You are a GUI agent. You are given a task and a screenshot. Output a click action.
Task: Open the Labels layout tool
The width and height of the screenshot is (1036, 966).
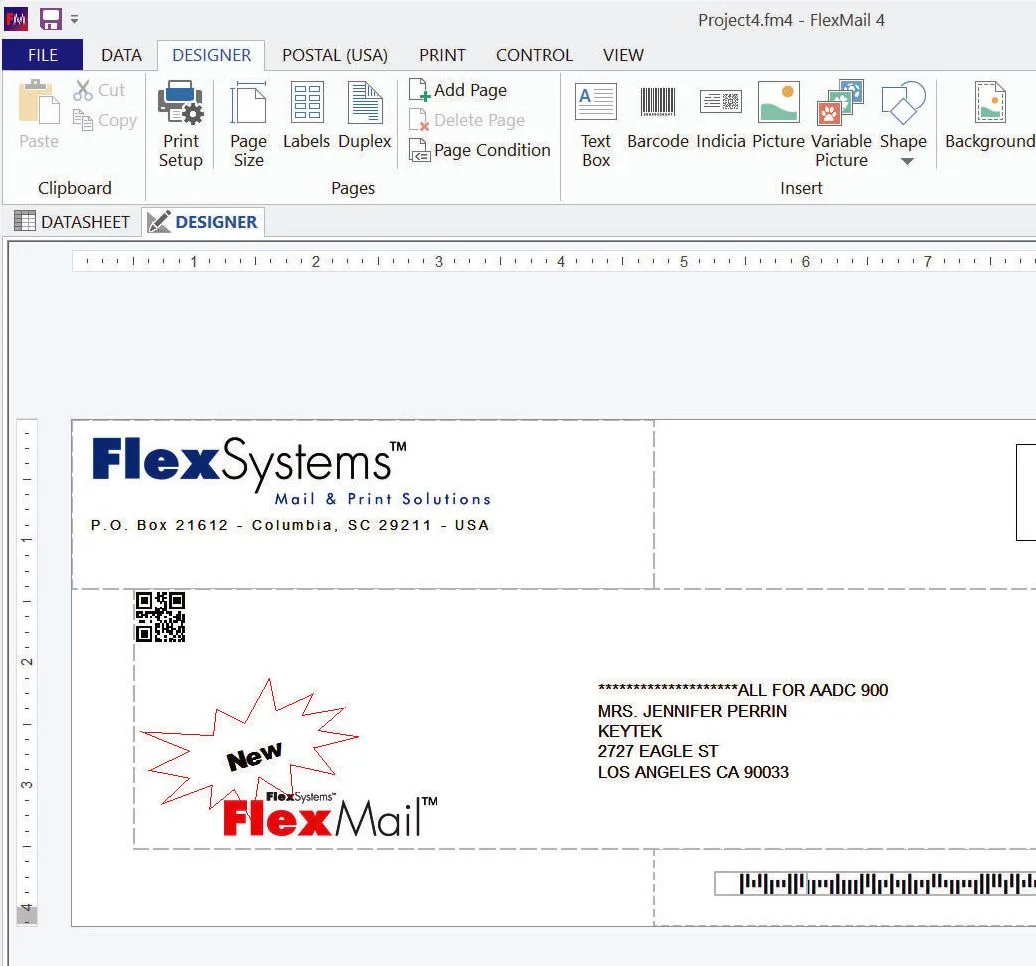(x=307, y=115)
